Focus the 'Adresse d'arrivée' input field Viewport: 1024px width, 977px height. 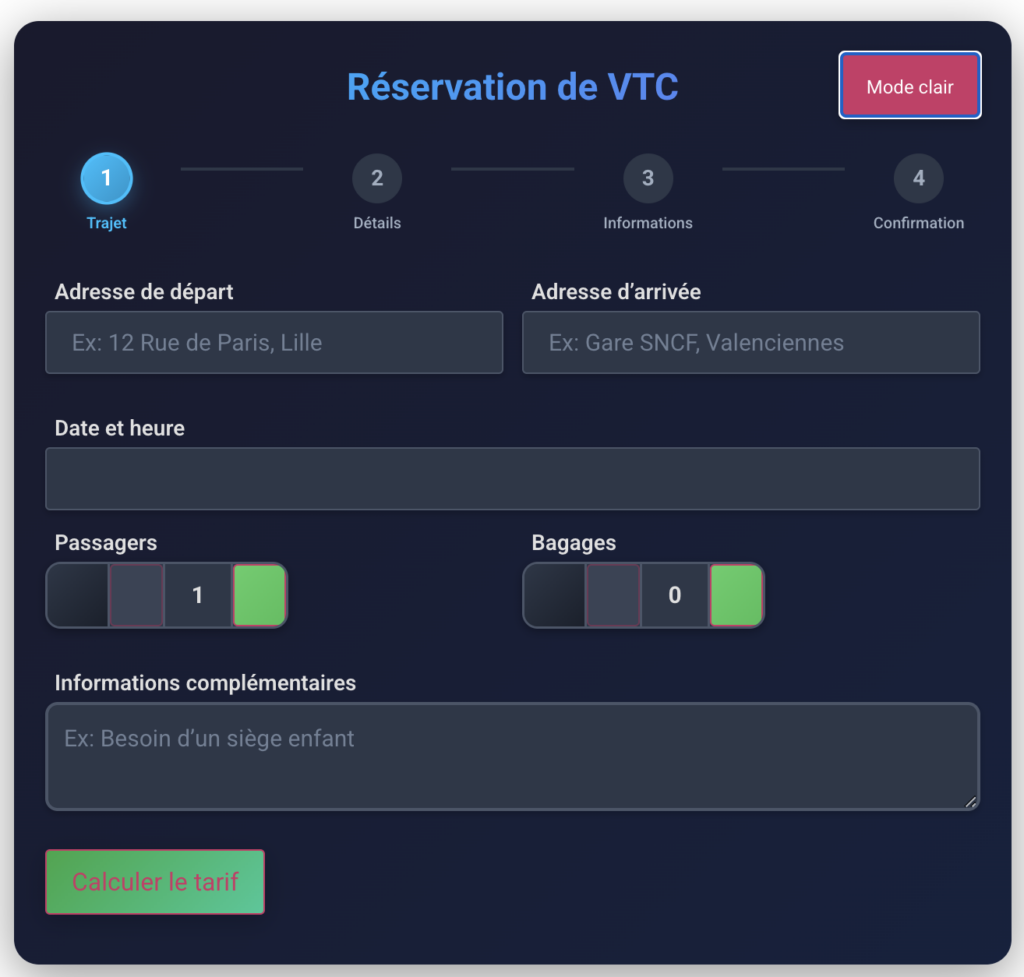(x=751, y=342)
